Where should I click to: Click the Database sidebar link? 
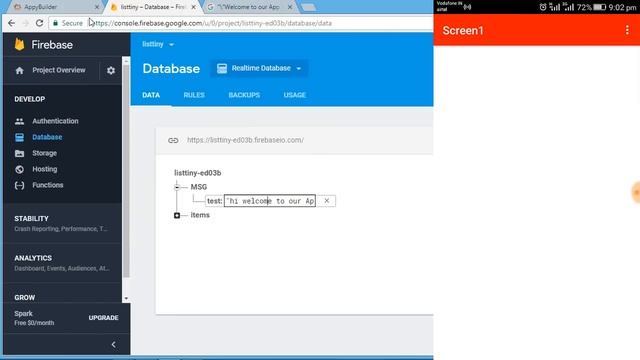tap(47, 137)
